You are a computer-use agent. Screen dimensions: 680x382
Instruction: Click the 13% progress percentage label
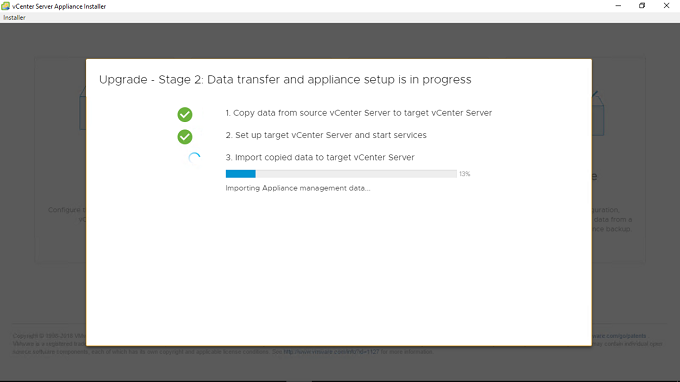(x=464, y=174)
